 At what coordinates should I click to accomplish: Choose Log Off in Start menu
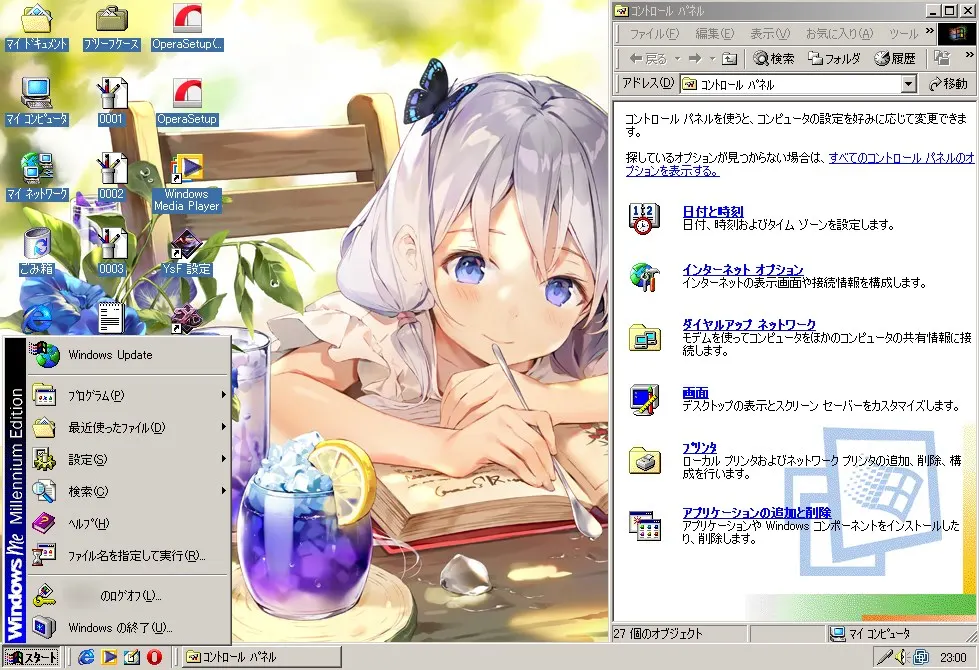128,596
